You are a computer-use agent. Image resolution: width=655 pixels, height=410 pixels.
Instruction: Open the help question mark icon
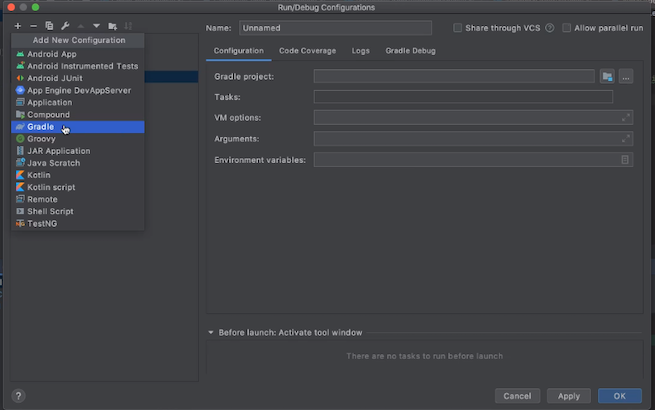(18, 395)
